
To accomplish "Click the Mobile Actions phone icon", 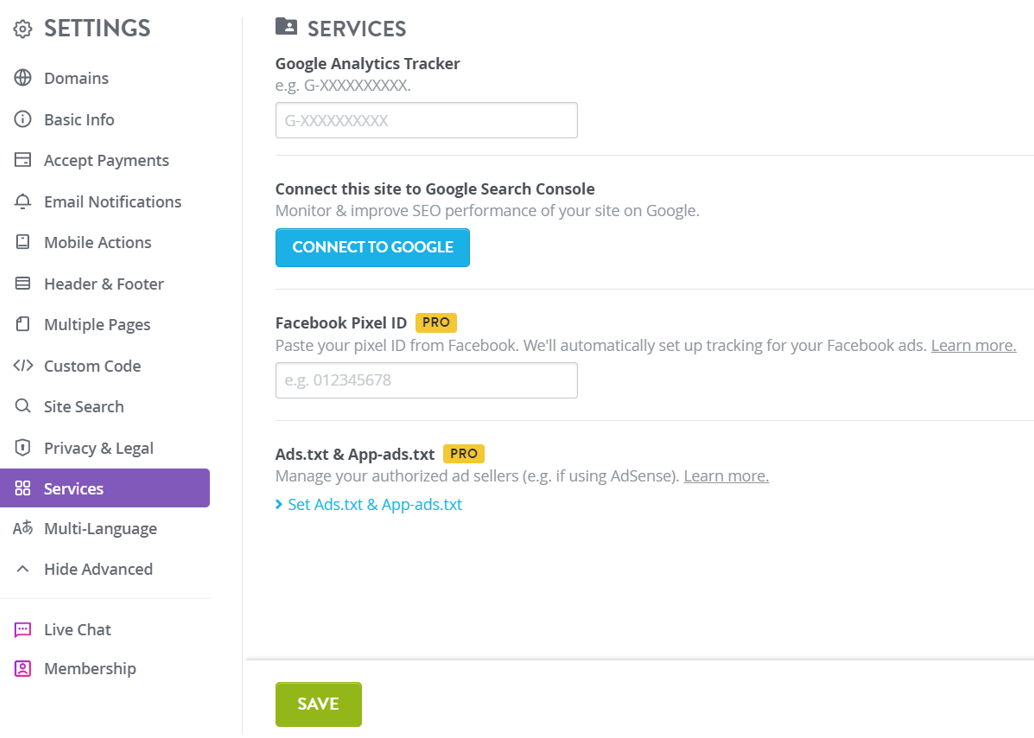I will [x=23, y=242].
